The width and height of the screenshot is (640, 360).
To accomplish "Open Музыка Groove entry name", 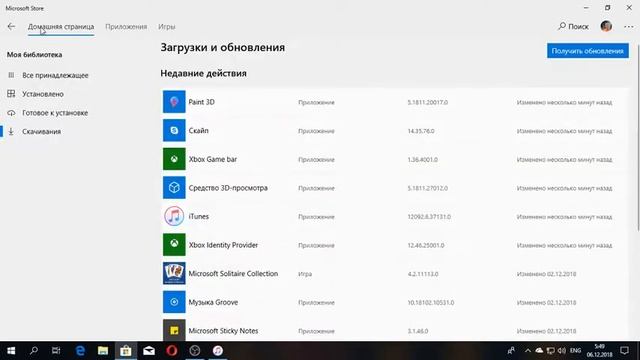I will click(213, 302).
